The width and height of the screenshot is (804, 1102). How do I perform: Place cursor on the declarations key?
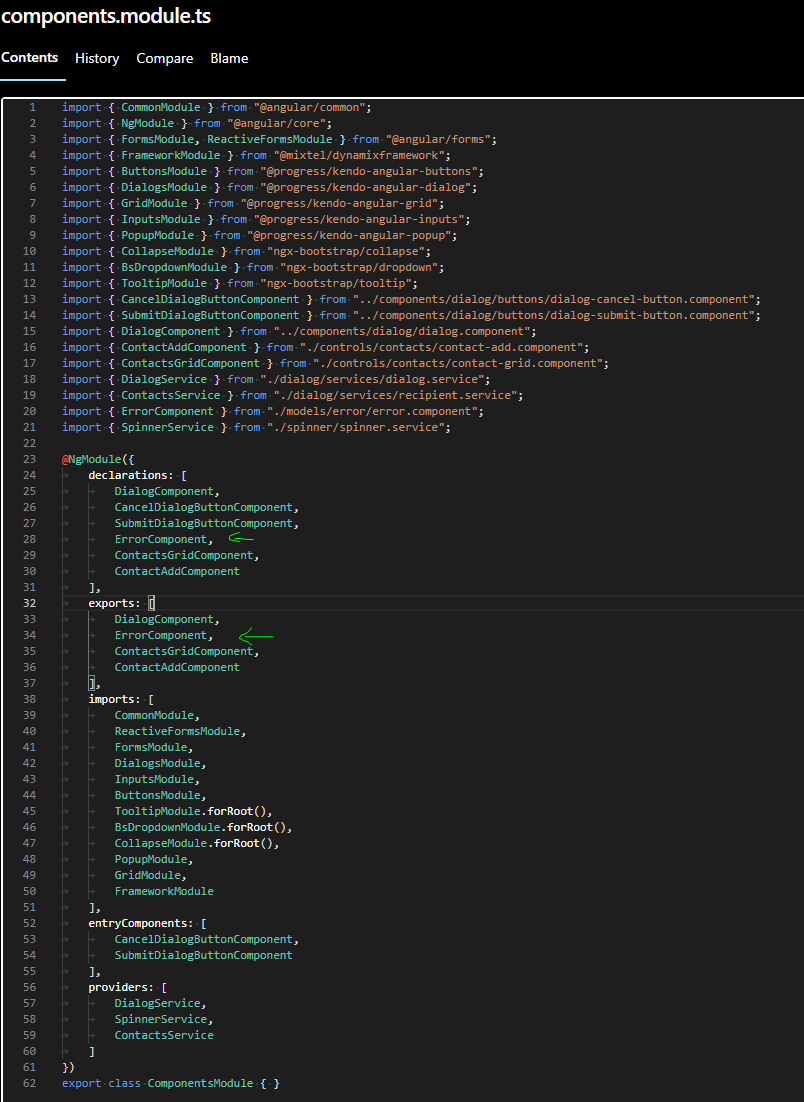pyautogui.click(x=128, y=475)
